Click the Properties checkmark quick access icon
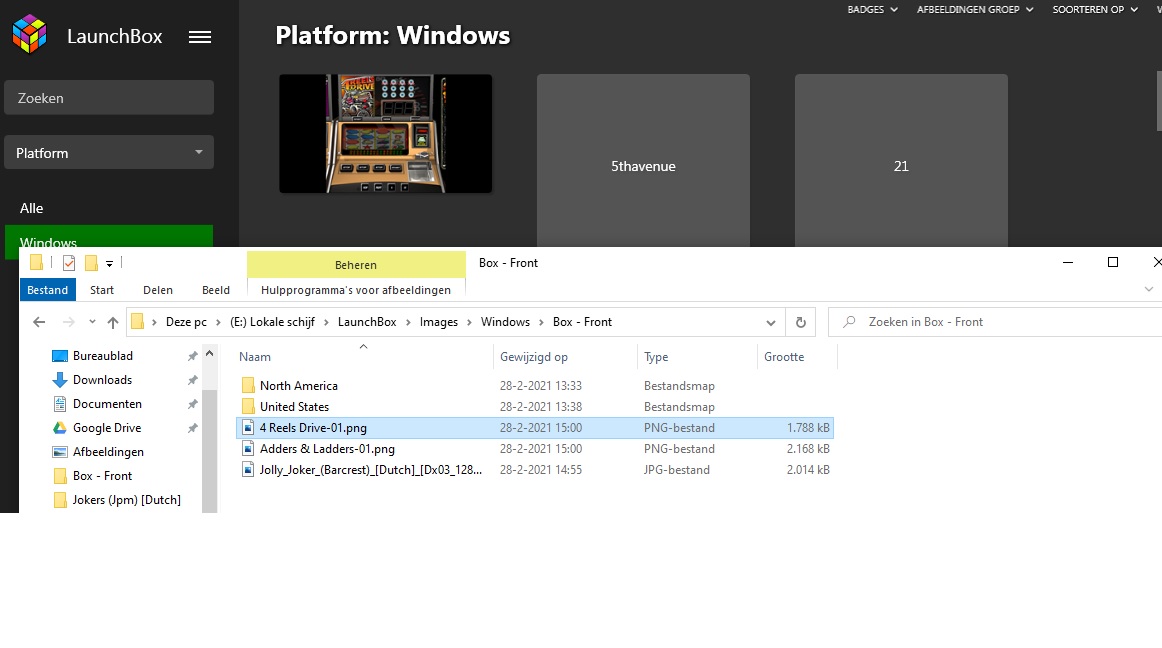 (69, 262)
